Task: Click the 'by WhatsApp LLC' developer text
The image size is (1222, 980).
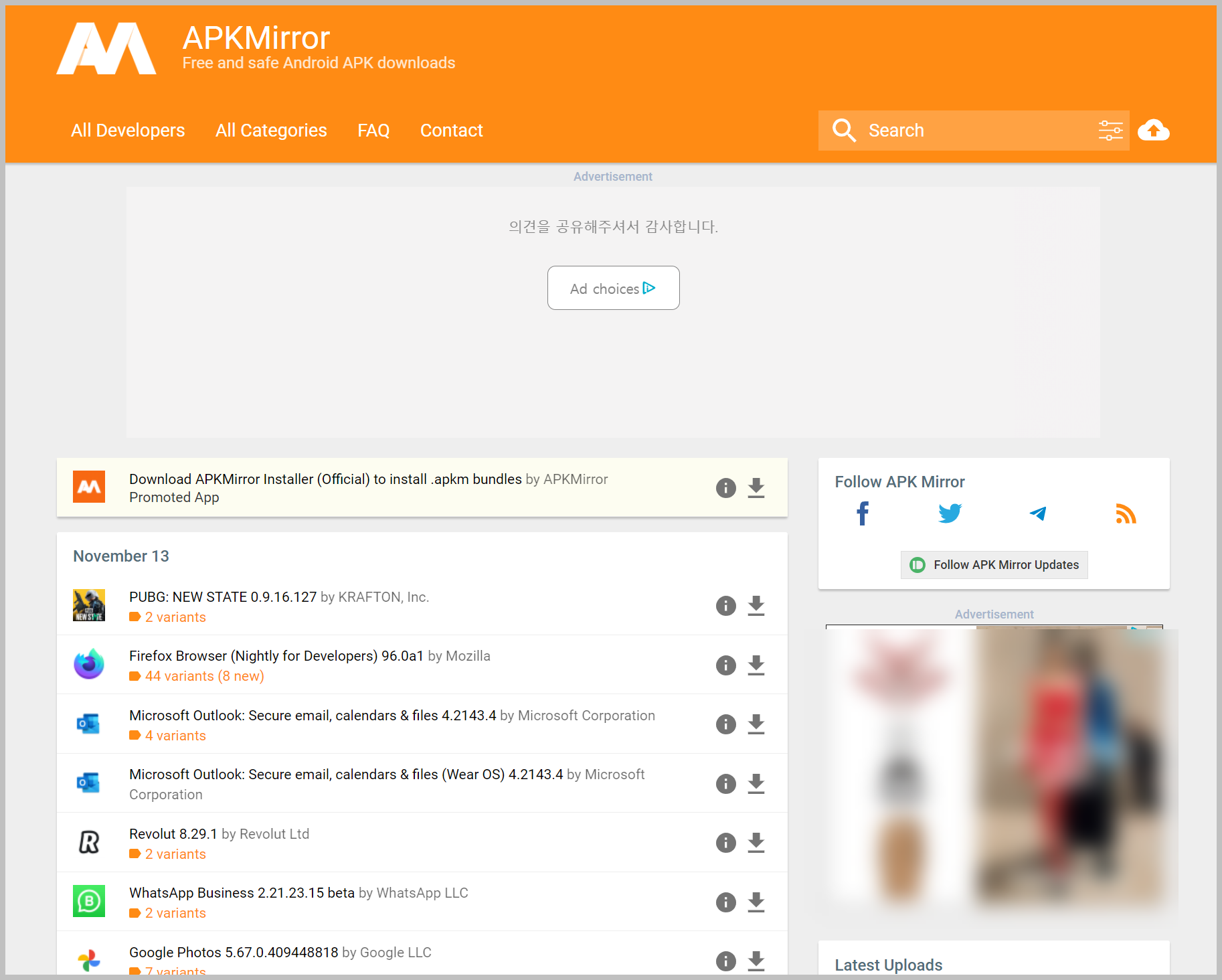Action: [414, 893]
